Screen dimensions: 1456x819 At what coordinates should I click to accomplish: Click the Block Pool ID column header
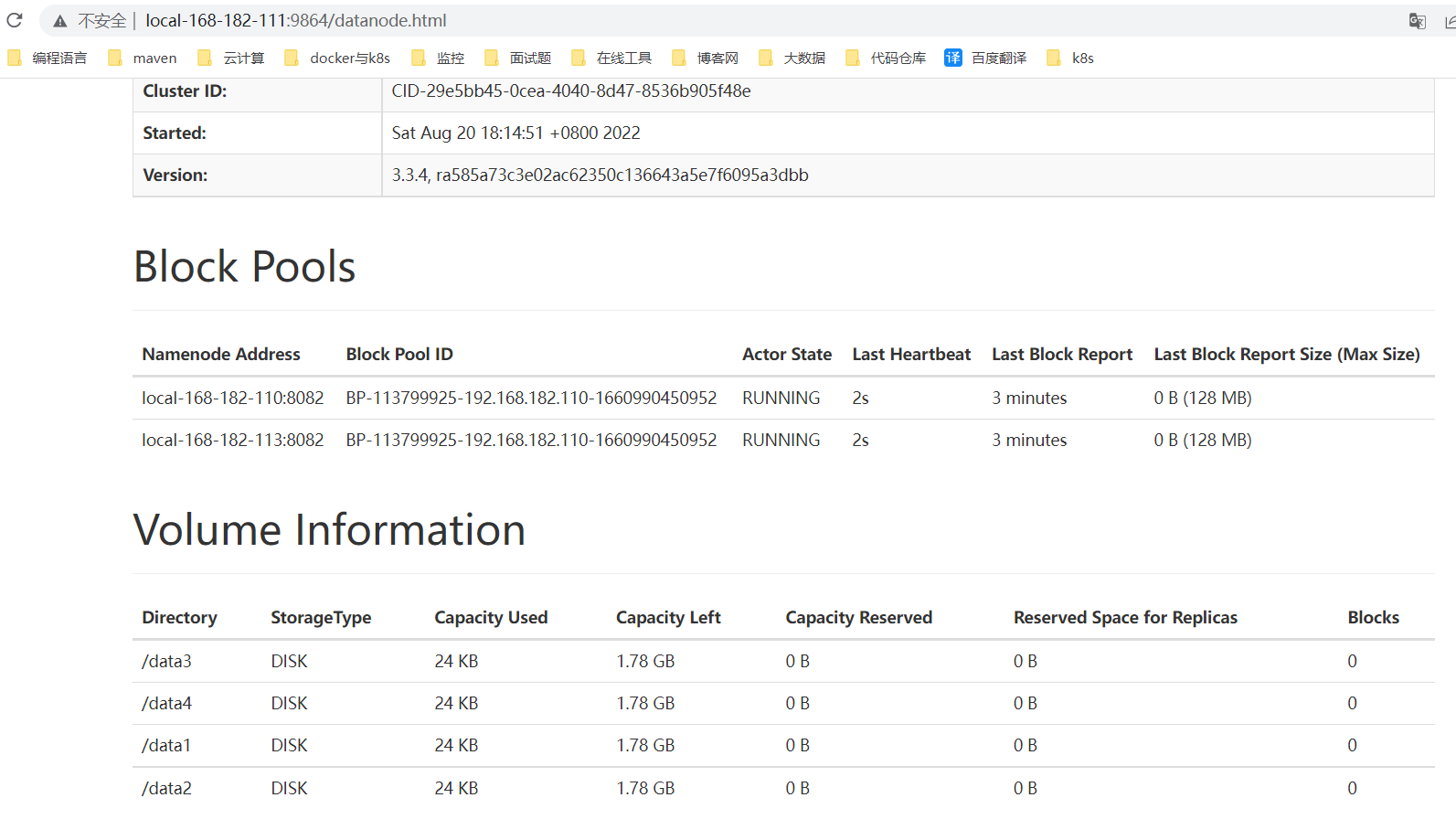point(399,354)
